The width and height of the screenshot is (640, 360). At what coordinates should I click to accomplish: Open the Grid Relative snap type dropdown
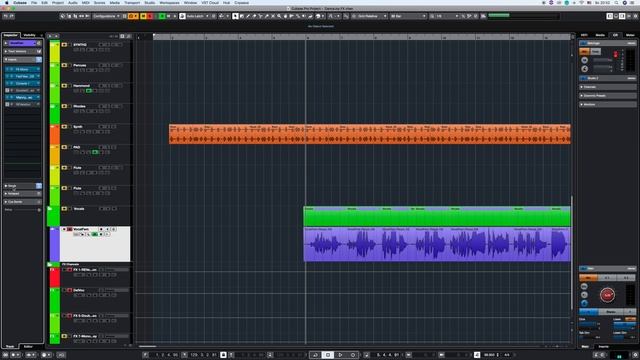point(370,16)
